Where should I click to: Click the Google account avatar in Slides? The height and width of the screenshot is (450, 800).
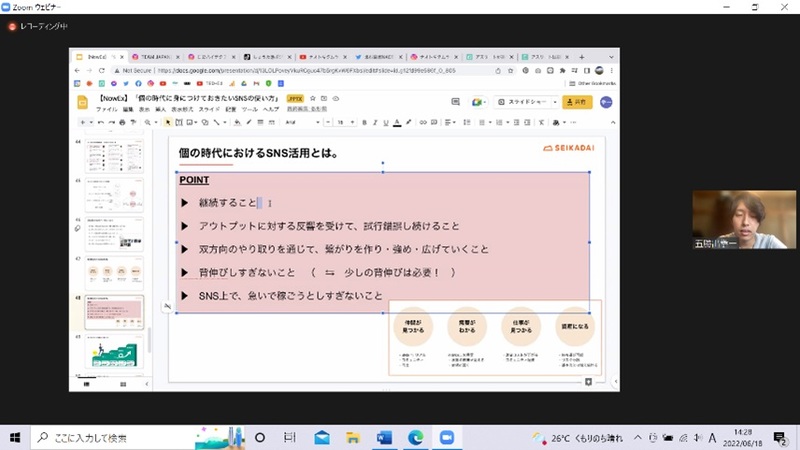(x=606, y=102)
